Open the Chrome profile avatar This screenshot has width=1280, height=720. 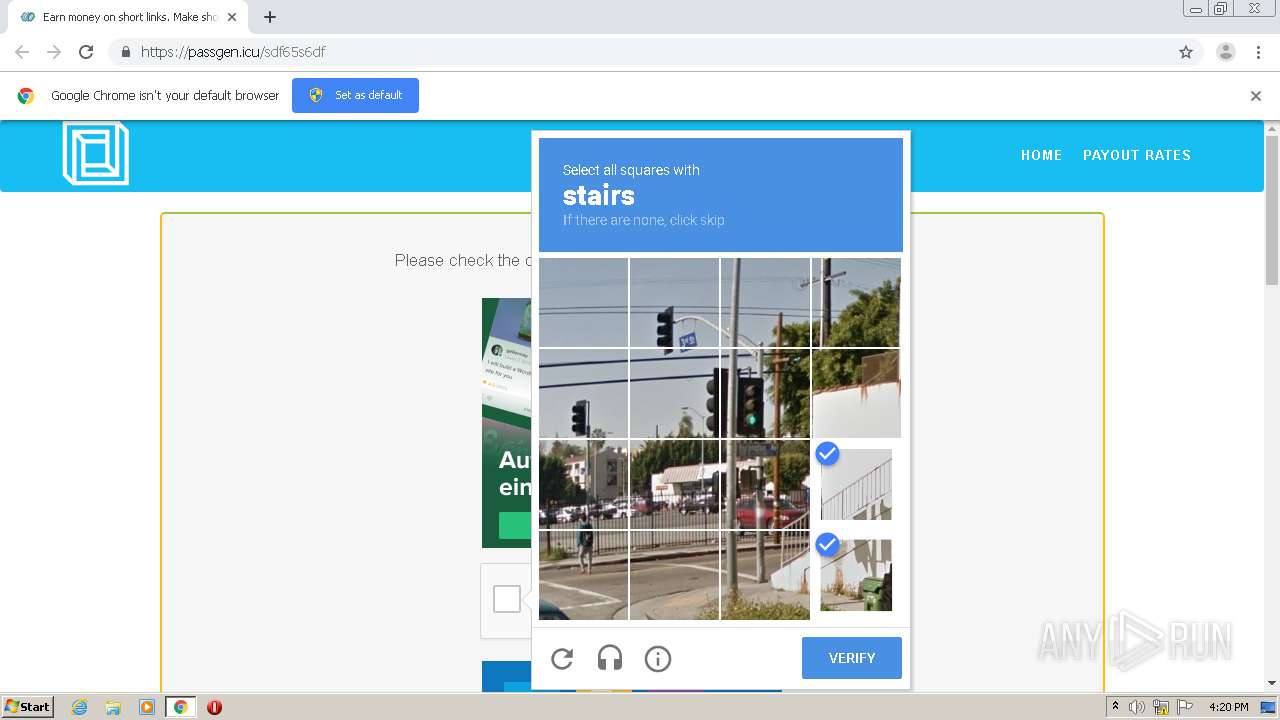click(x=1226, y=52)
